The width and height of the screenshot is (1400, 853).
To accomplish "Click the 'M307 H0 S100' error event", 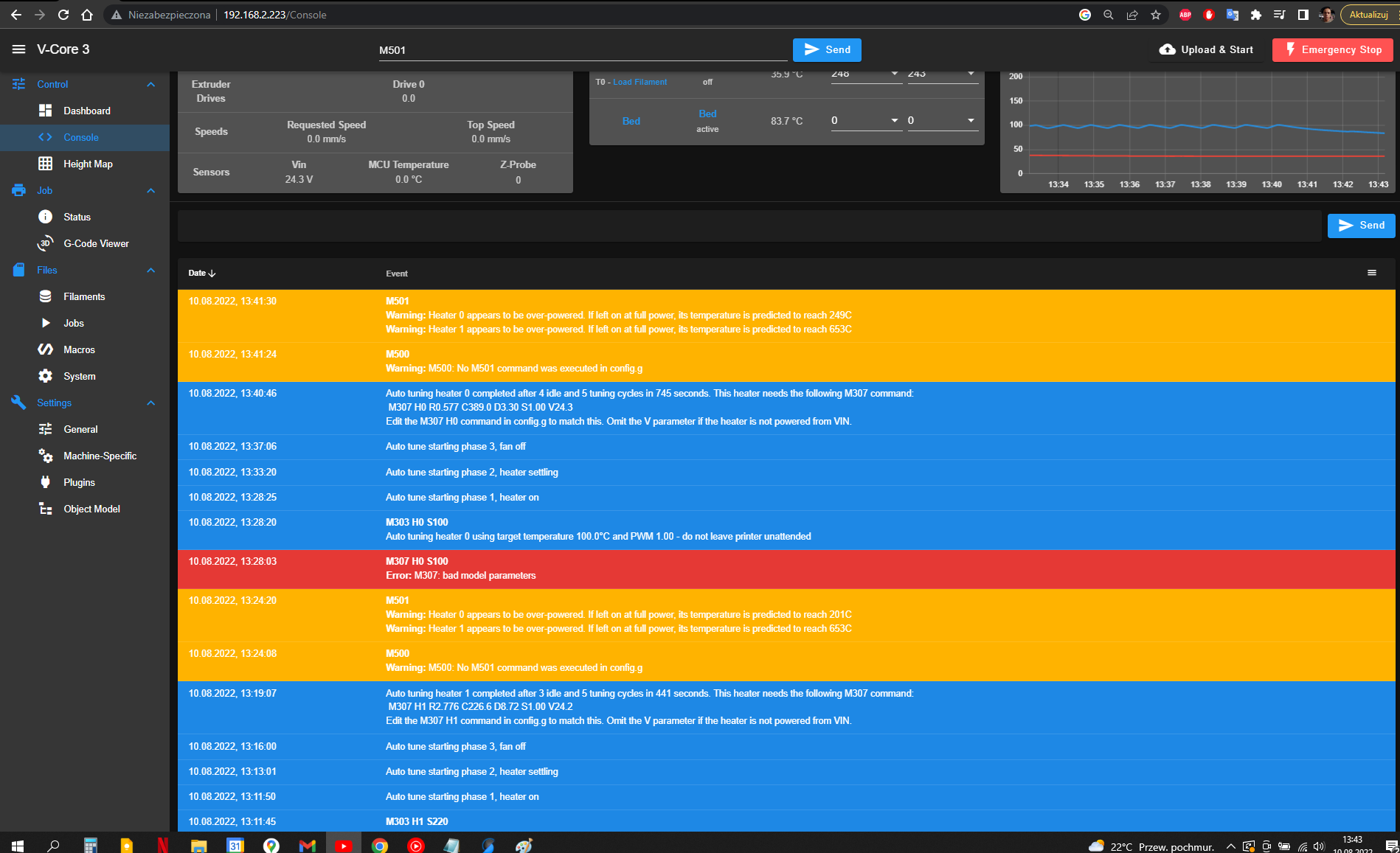I will click(786, 568).
